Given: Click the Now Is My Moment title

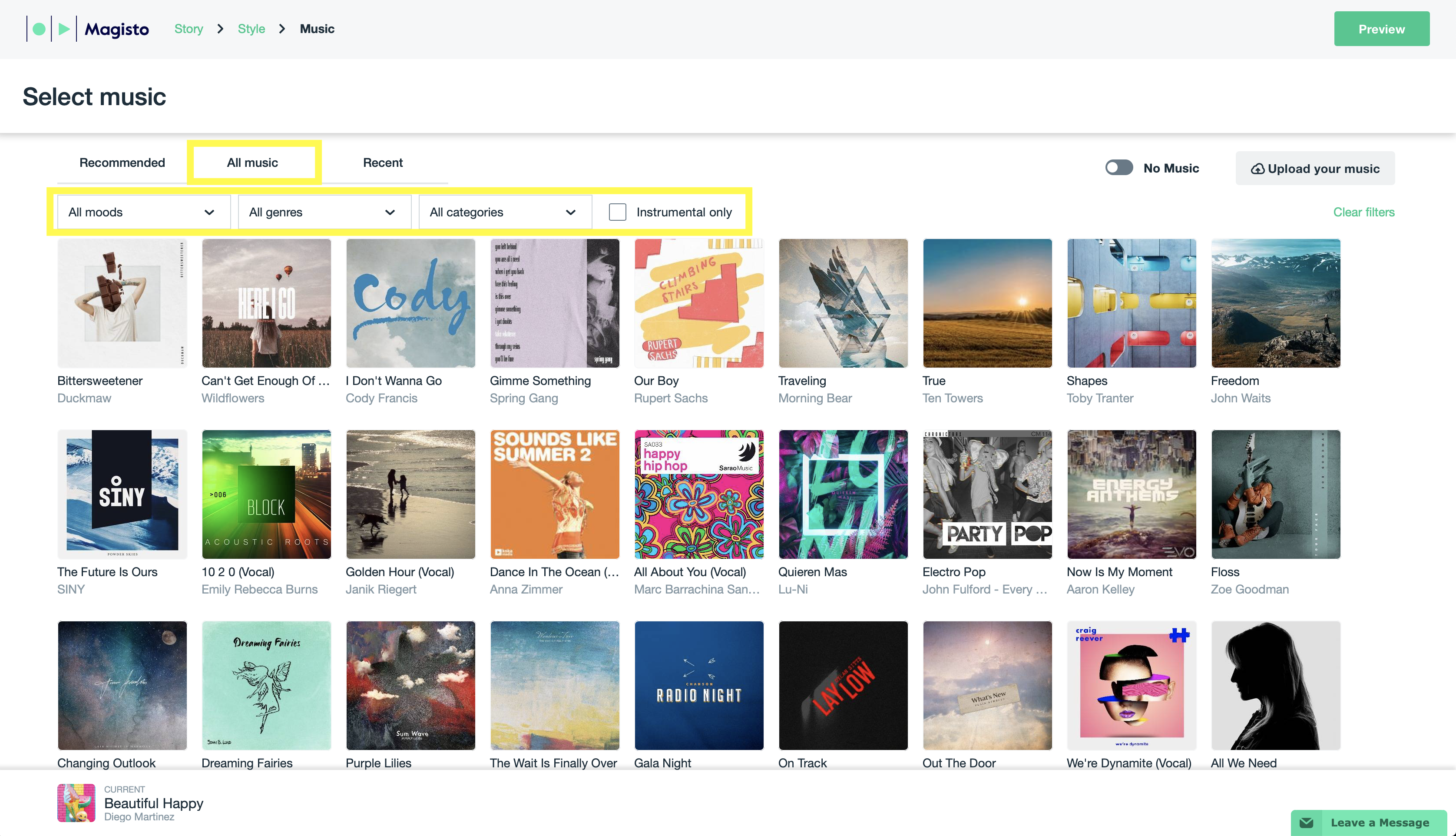Looking at the screenshot, I should [1120, 572].
